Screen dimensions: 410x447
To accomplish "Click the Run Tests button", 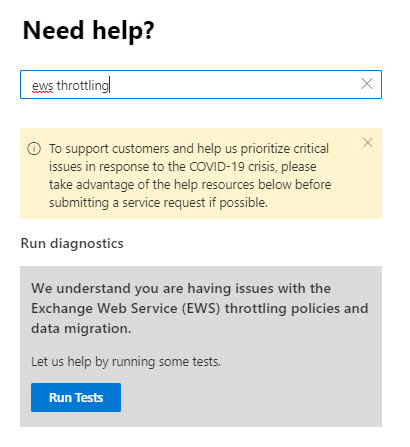I will coord(76,397).
